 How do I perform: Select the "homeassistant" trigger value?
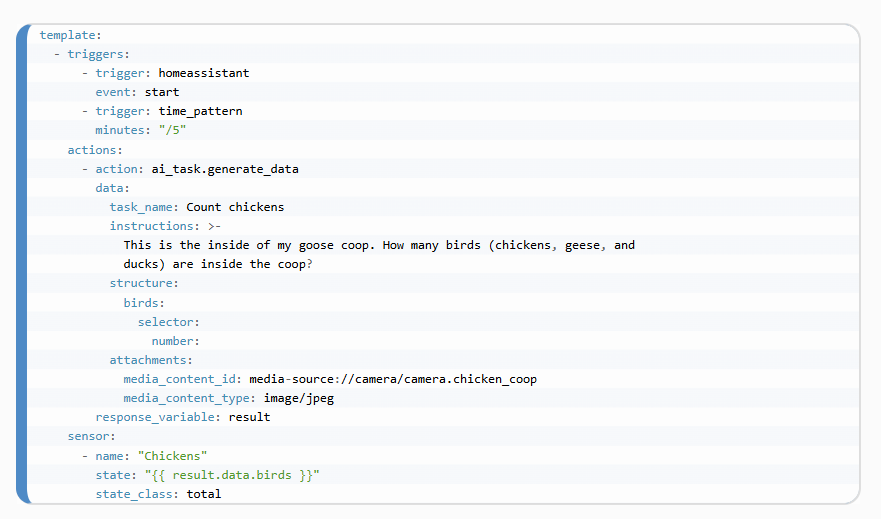pos(203,73)
